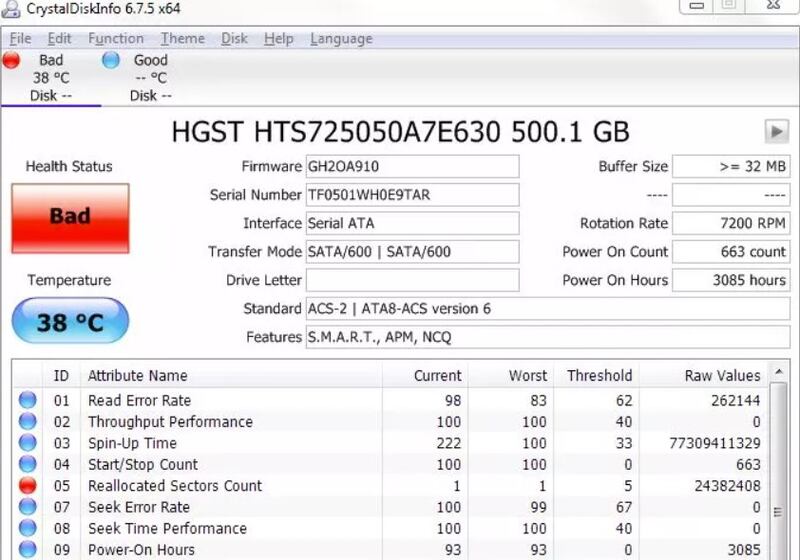The image size is (800, 560).
Task: Open the Function menu
Action: [116, 38]
